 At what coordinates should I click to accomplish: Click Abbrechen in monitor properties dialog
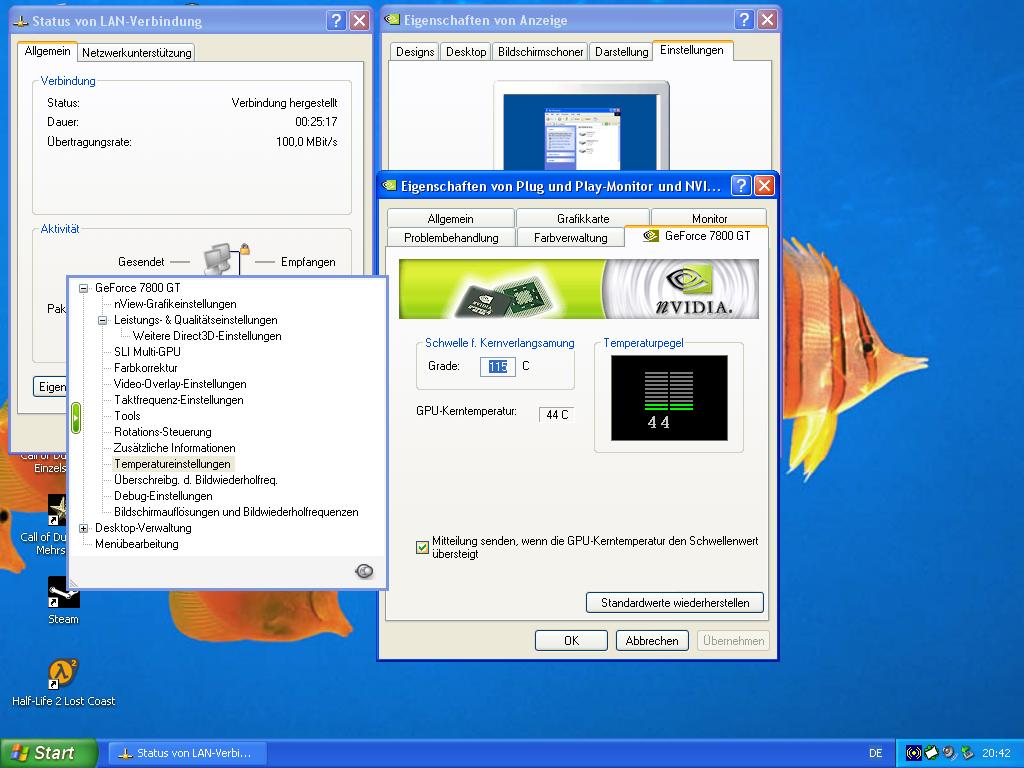point(652,641)
